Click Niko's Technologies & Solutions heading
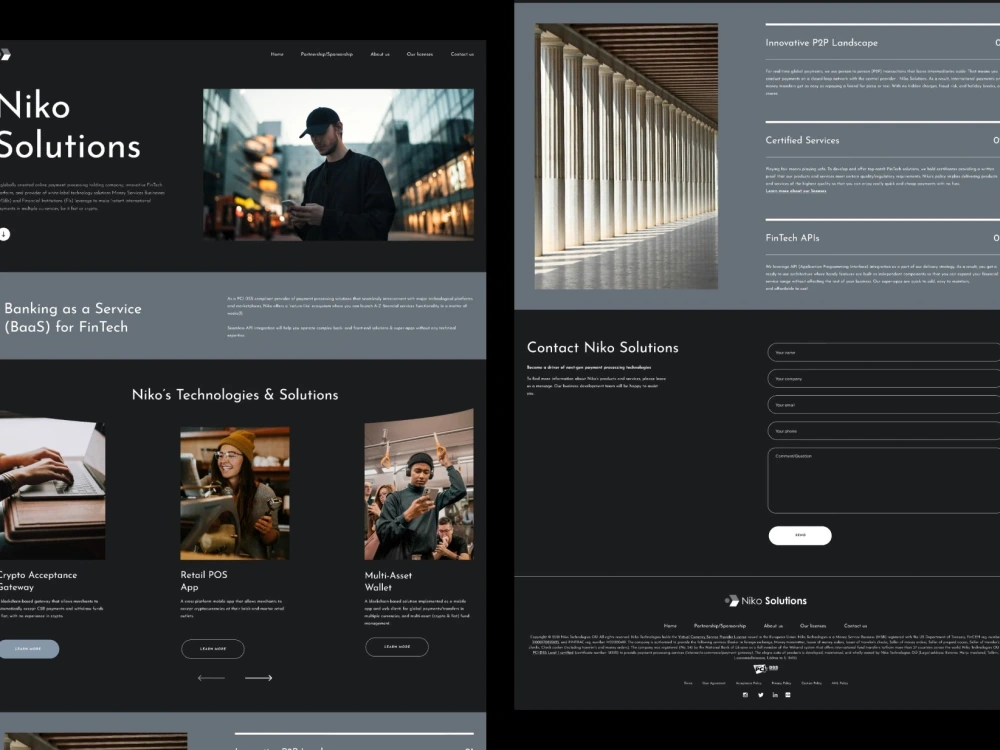 [235, 395]
